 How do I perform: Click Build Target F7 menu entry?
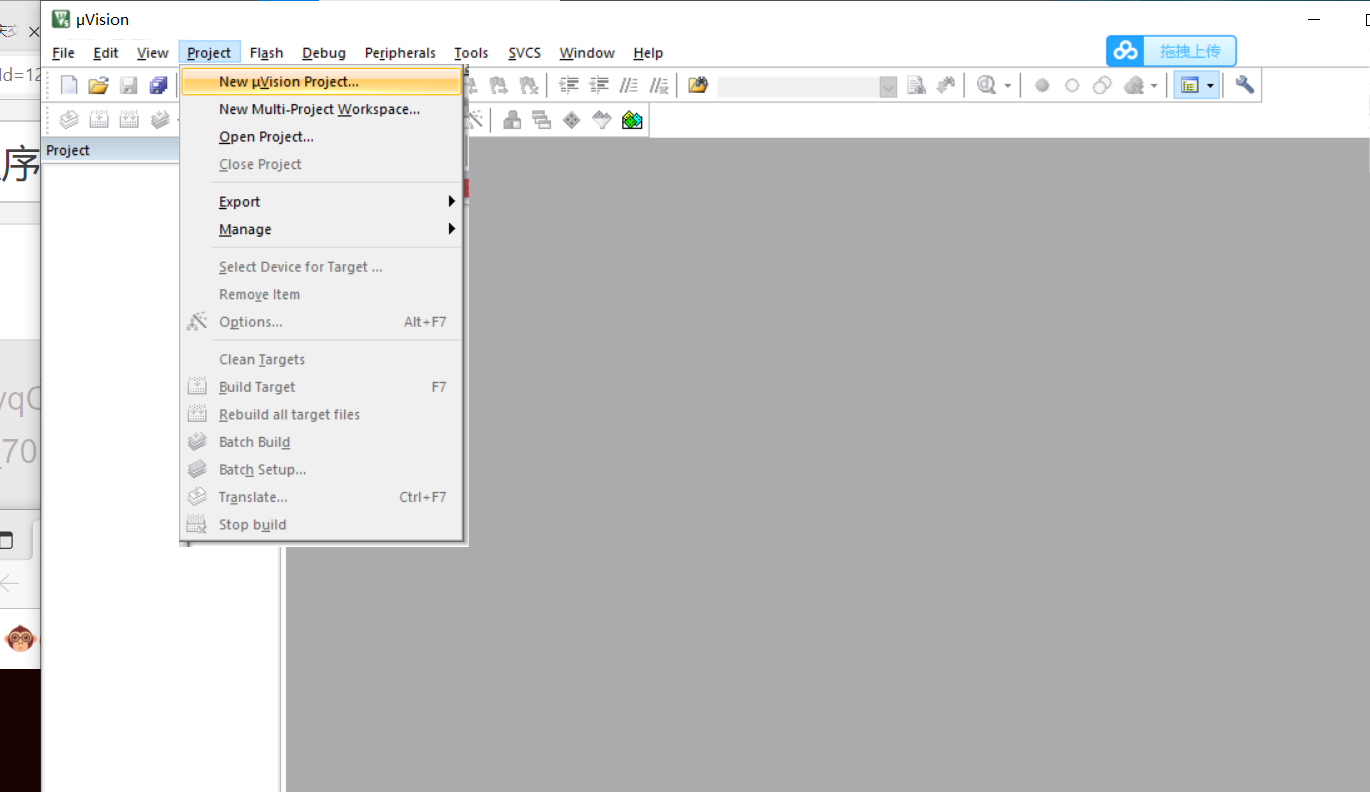tap(321, 387)
